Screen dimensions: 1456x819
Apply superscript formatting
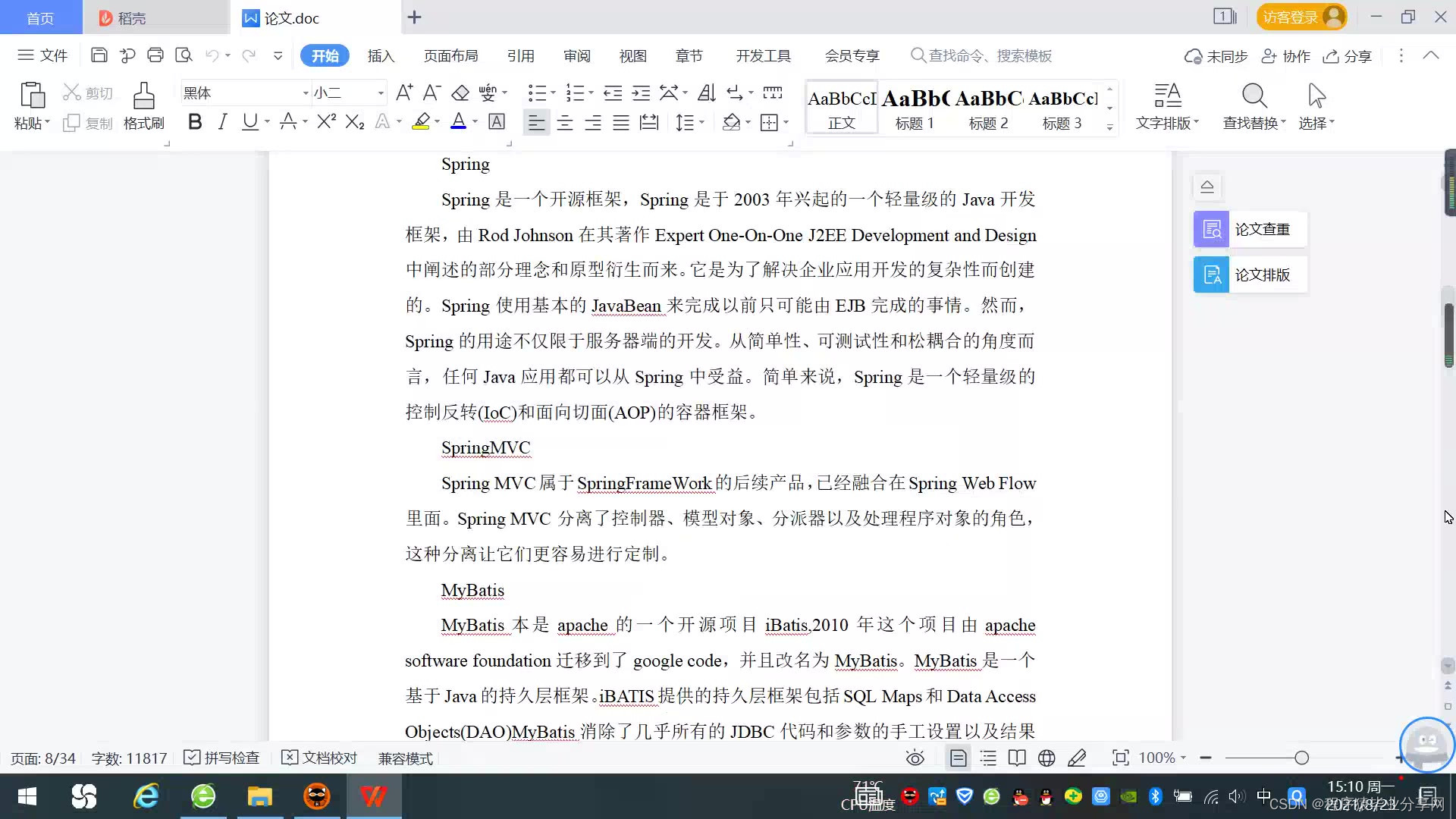(326, 122)
